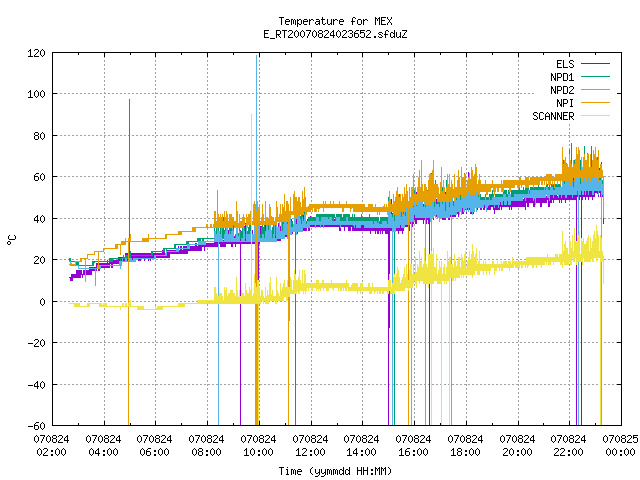This screenshot has height=480, width=640.
Task: Click the green NPD1 legend line sample
Action: (595, 76)
